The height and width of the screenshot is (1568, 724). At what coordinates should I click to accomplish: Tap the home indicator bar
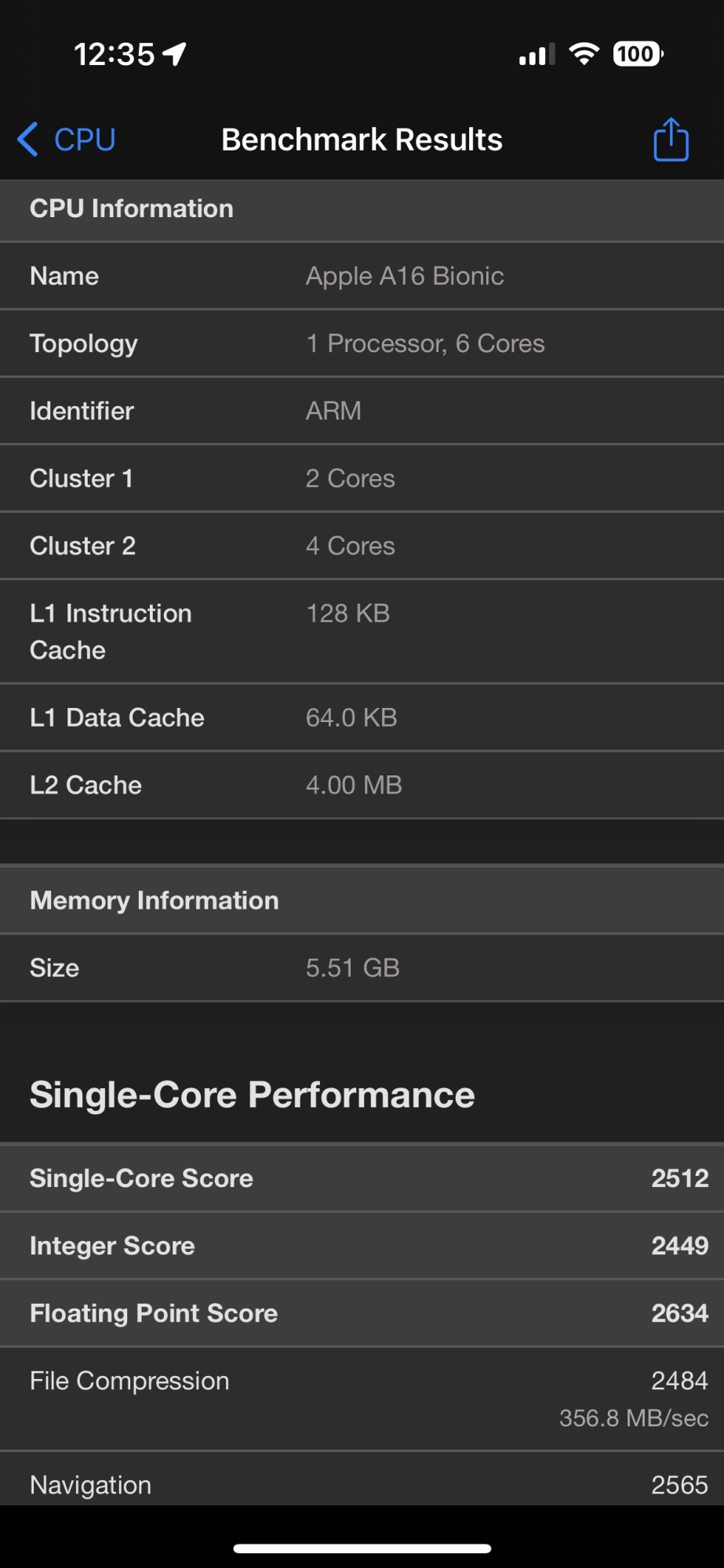[362, 1548]
